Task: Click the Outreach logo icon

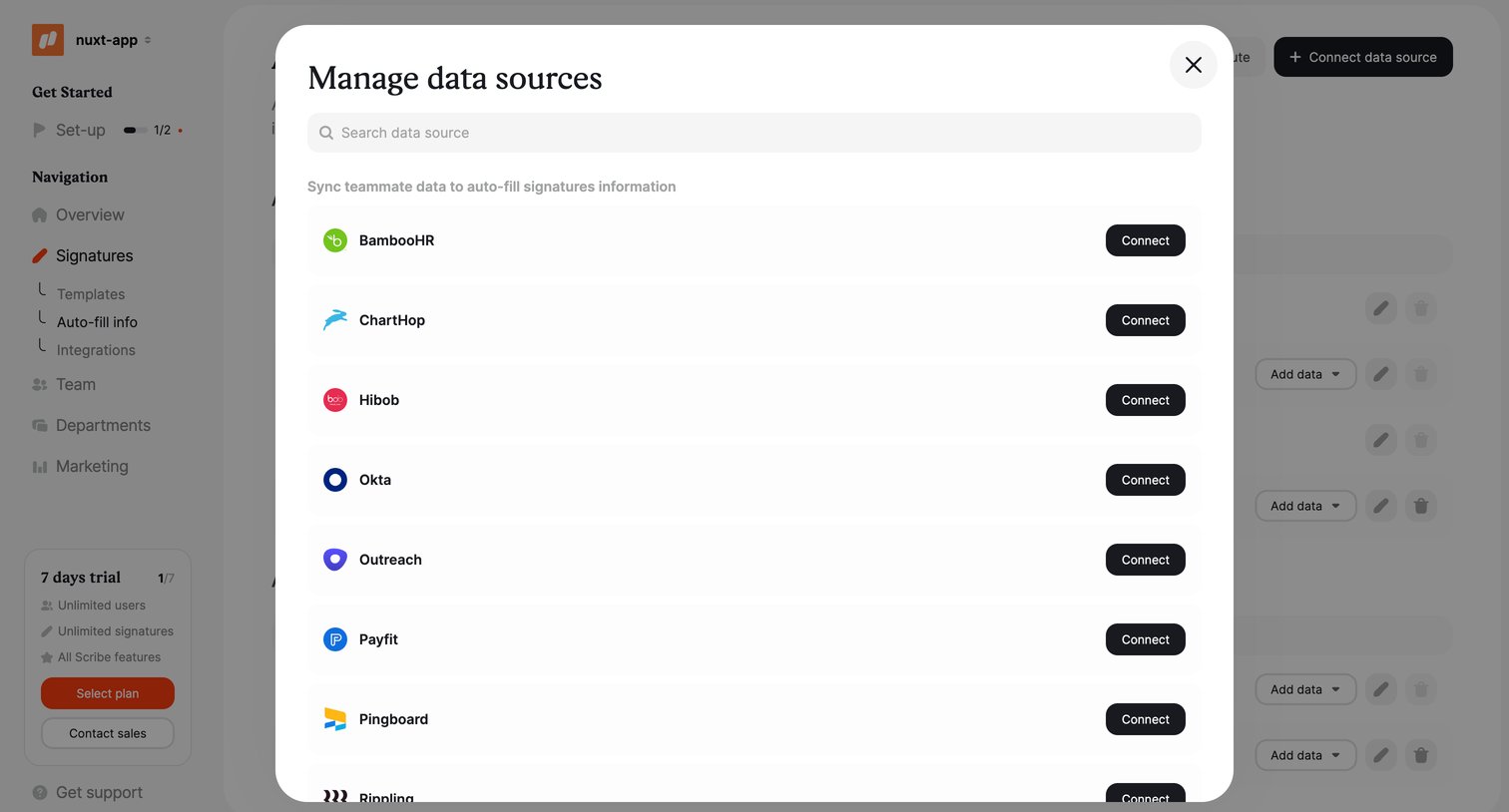Action: tap(335, 560)
